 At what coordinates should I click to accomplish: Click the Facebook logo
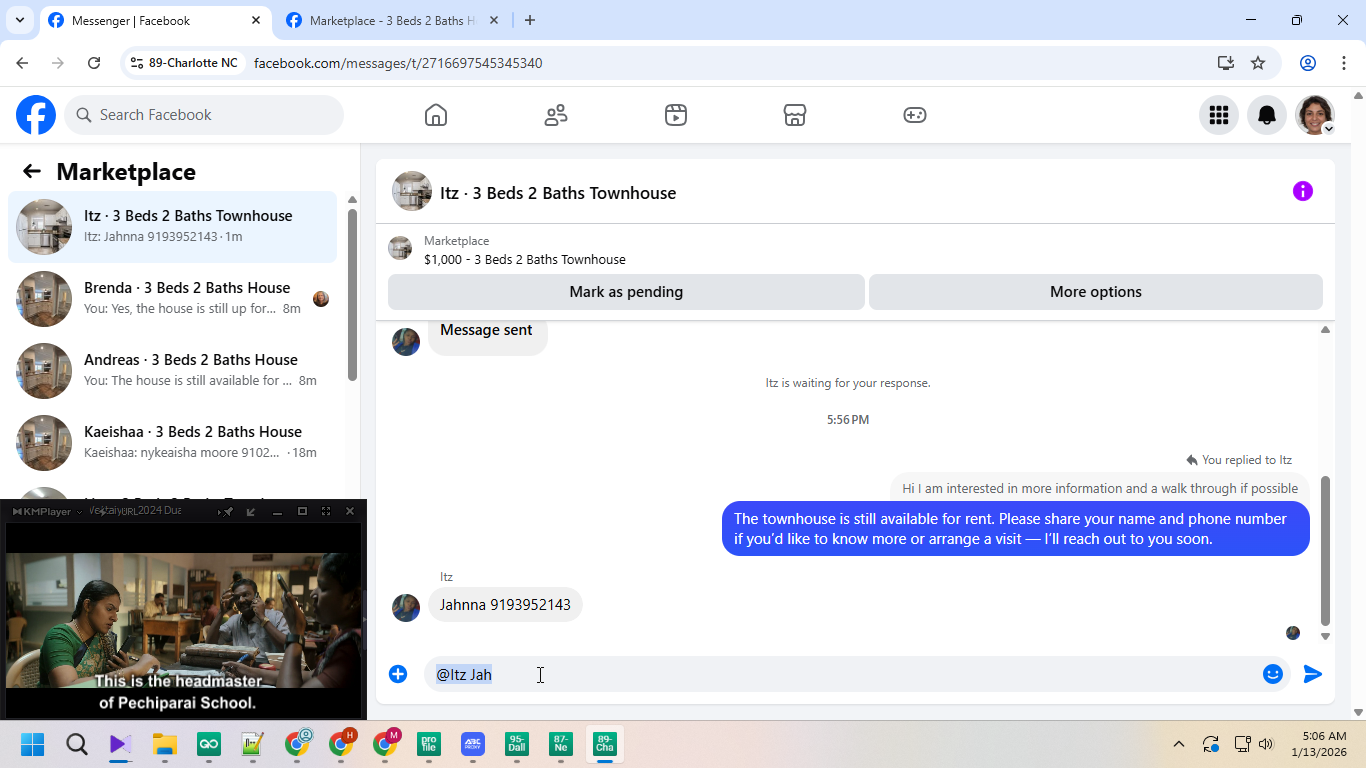point(36,115)
